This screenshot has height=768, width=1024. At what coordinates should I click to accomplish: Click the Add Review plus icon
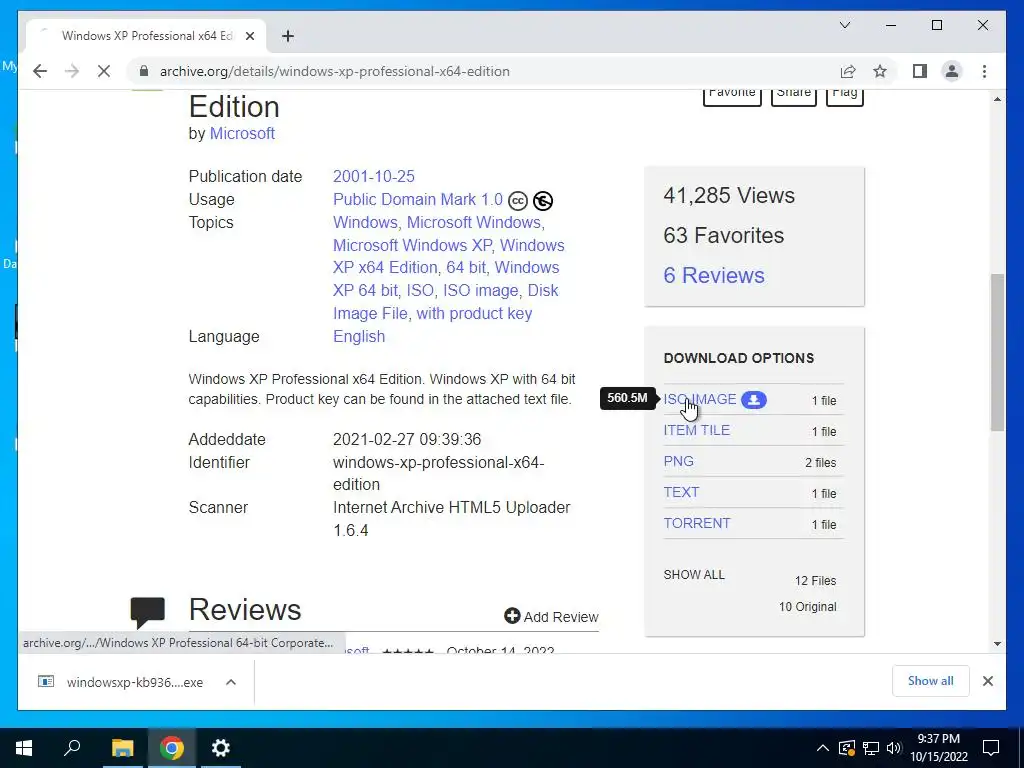tap(512, 616)
